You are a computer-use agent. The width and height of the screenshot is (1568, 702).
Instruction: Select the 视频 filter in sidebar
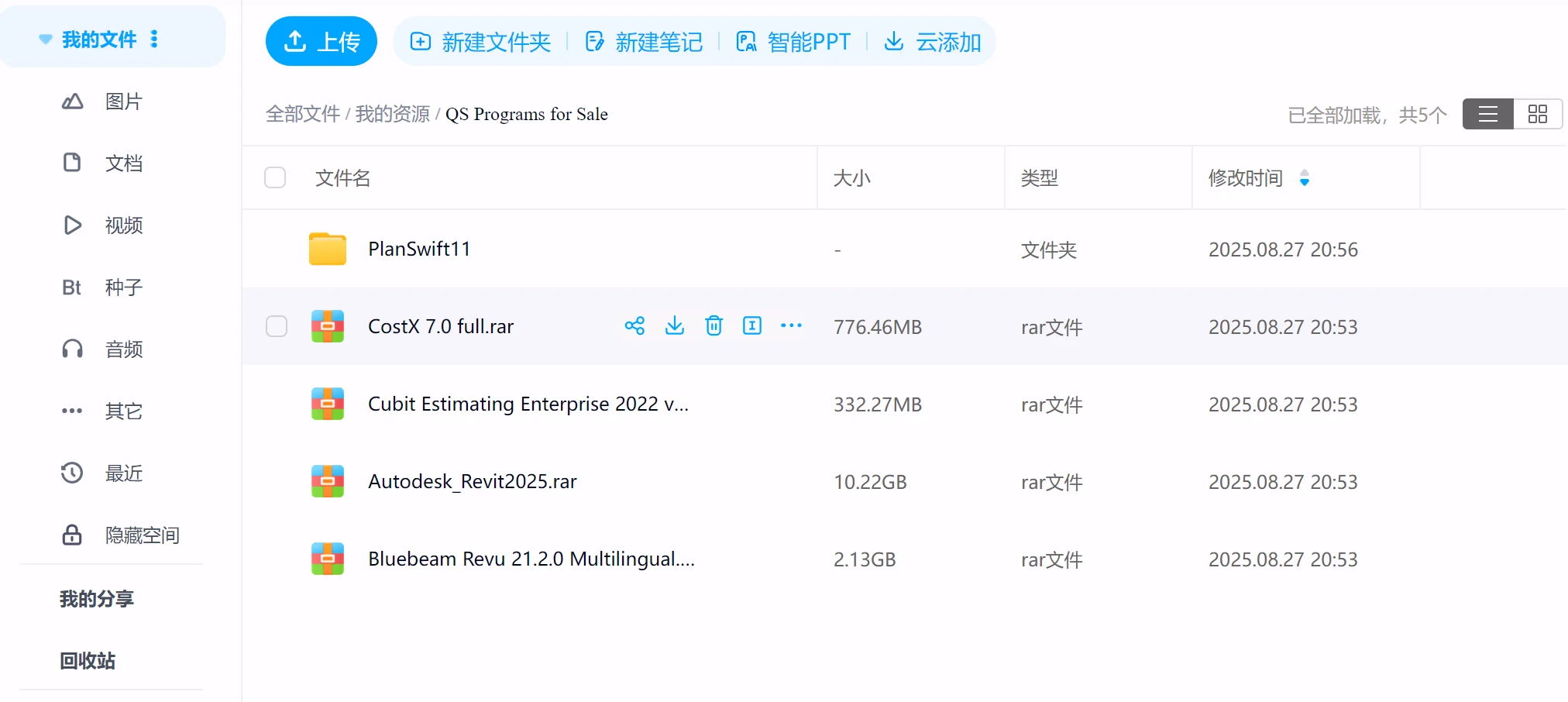(122, 225)
